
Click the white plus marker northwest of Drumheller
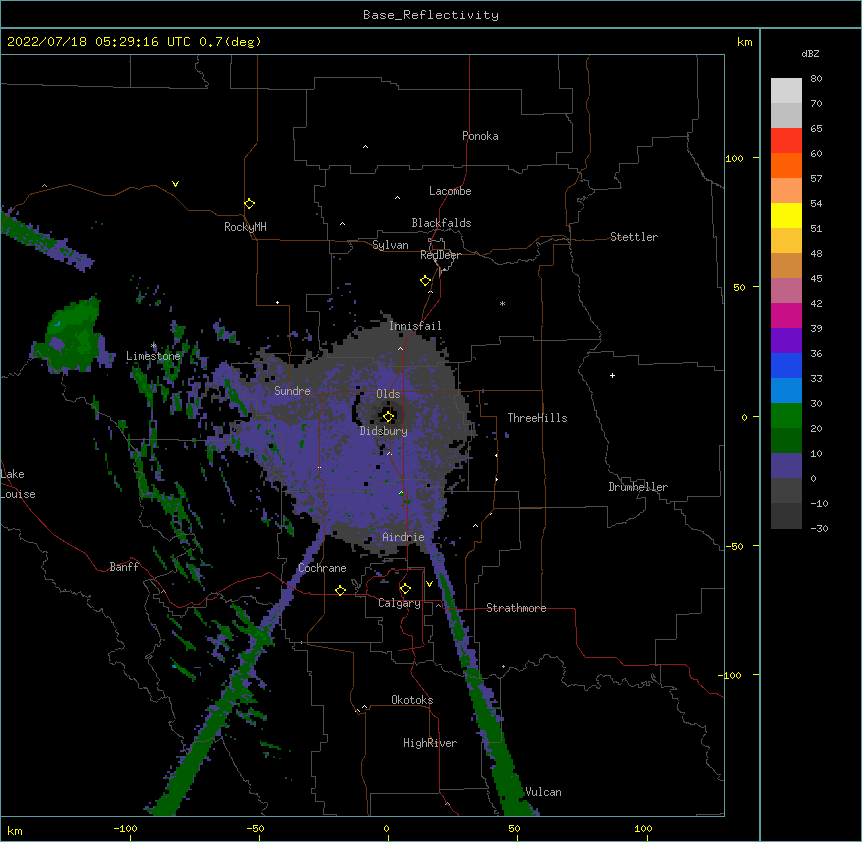point(612,375)
